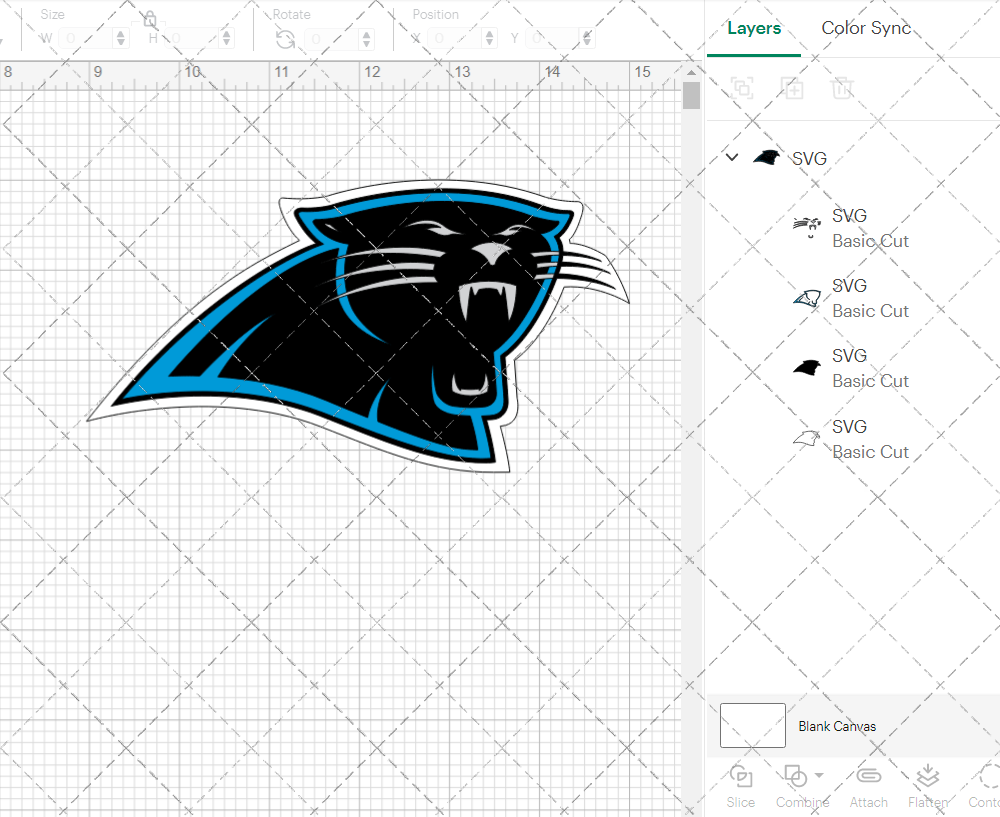Screen dimensions: 1000x817
Task: Select the black panther SVG layer thumbnail
Action: 807,367
